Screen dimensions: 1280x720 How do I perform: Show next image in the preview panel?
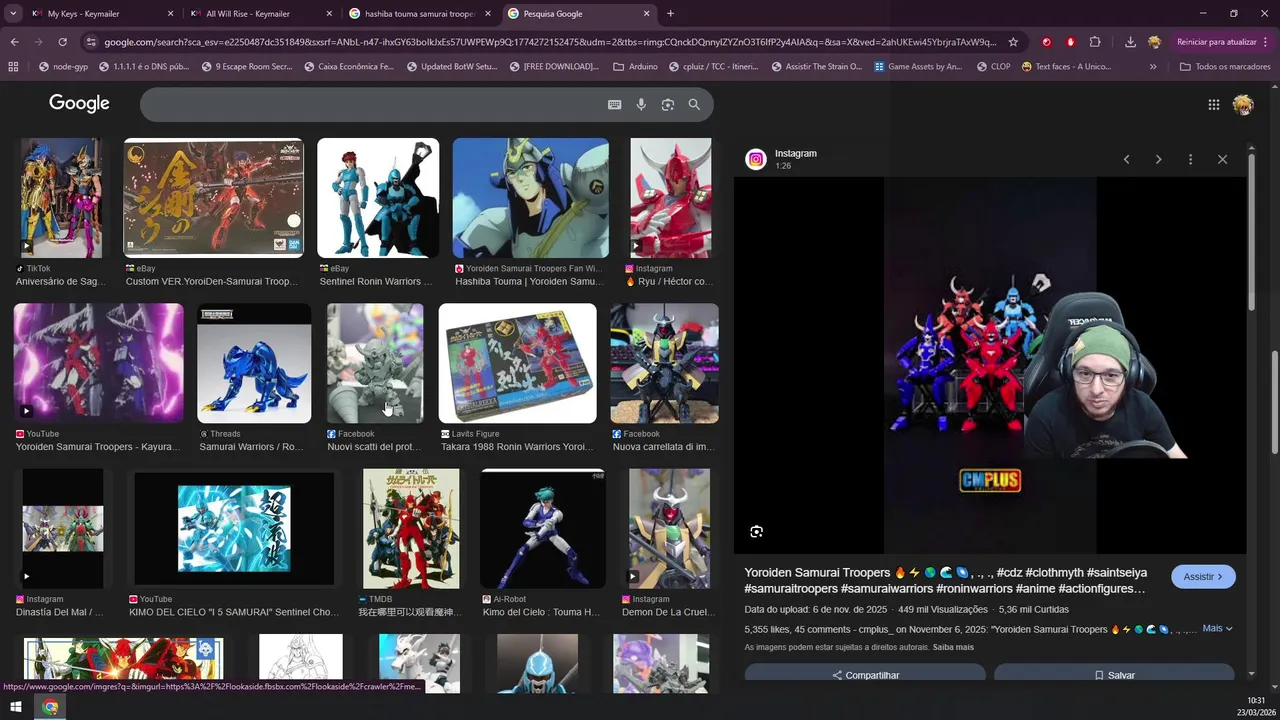click(x=1158, y=159)
